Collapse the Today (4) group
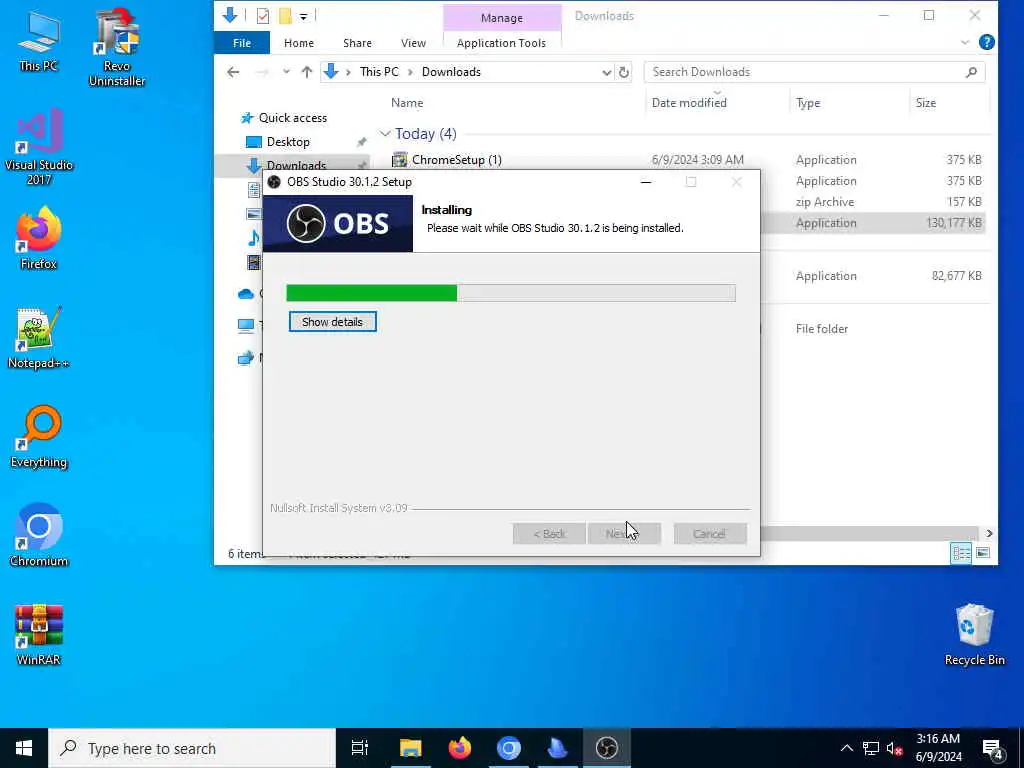Screen dimensions: 1024x768 coord(385,134)
